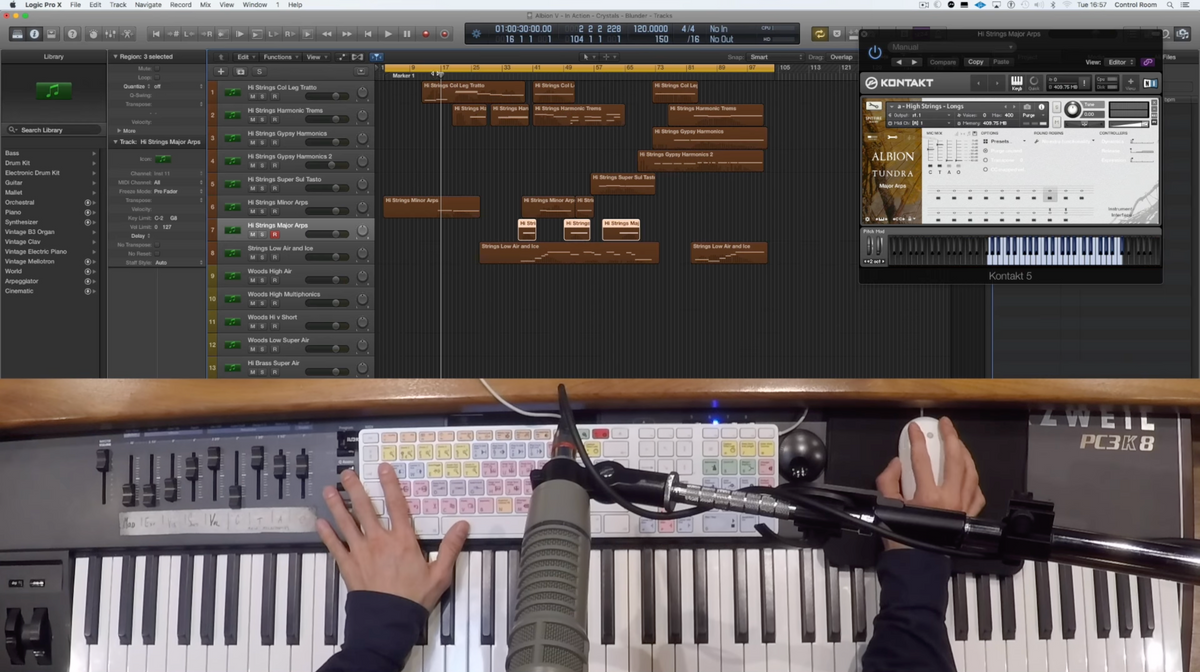Solo the Hi Strings Gypsy Harmonics track

pyautogui.click(x=263, y=142)
